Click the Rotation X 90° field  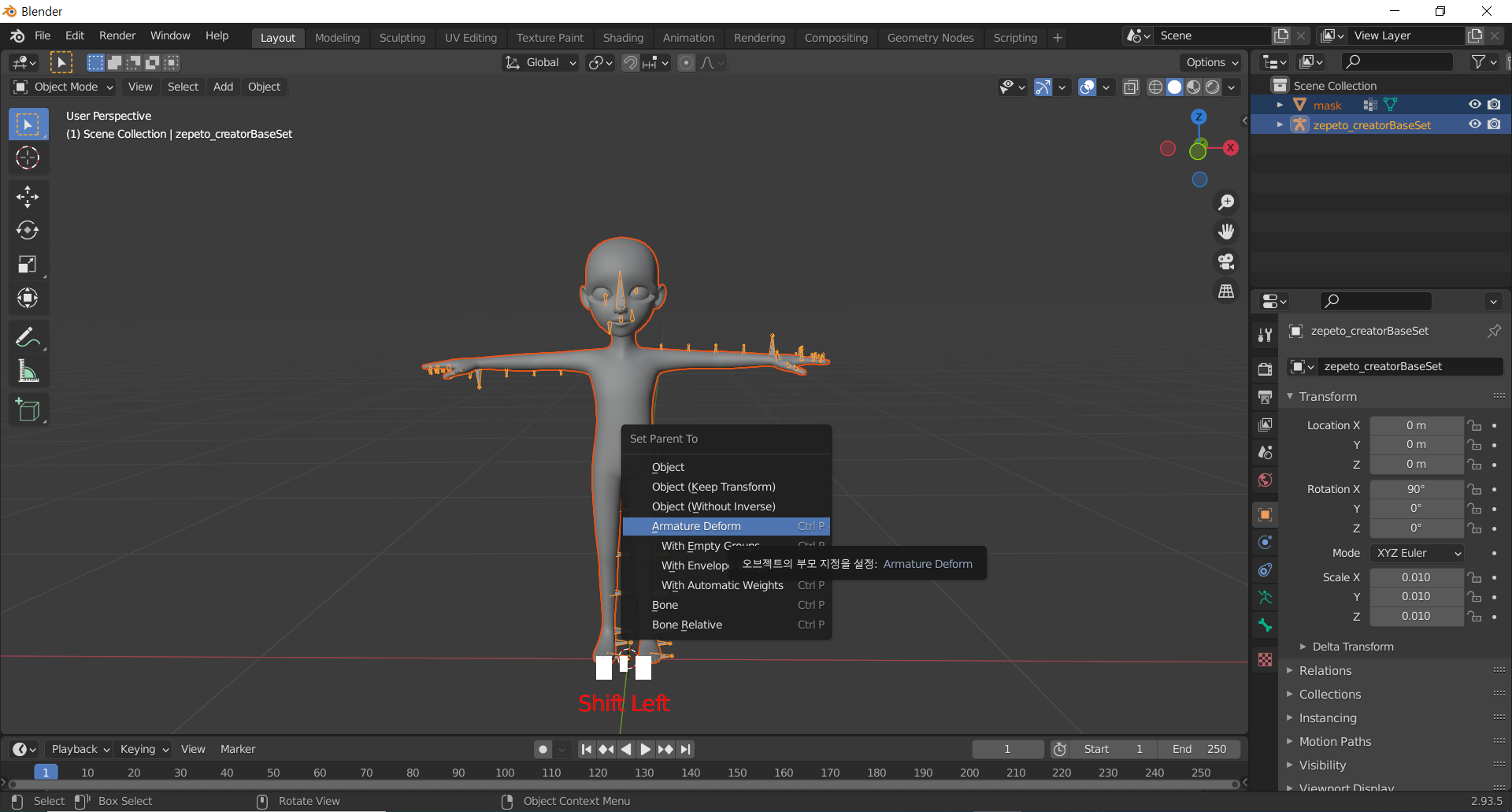click(1416, 489)
